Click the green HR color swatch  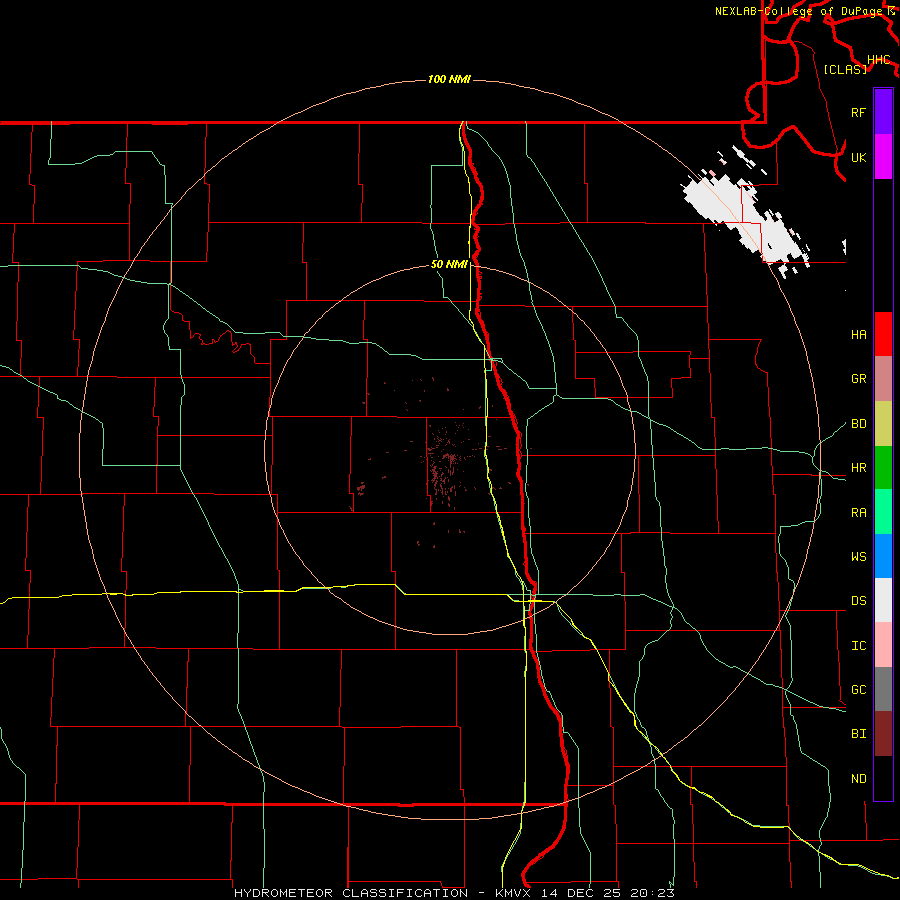tap(883, 467)
